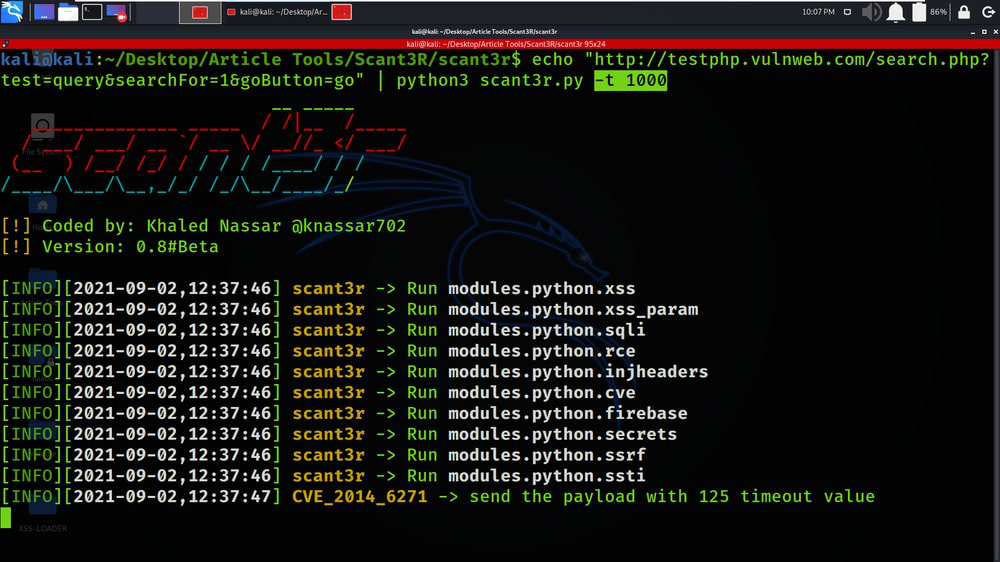Click the display indicator icon beside clock

(x=847, y=12)
